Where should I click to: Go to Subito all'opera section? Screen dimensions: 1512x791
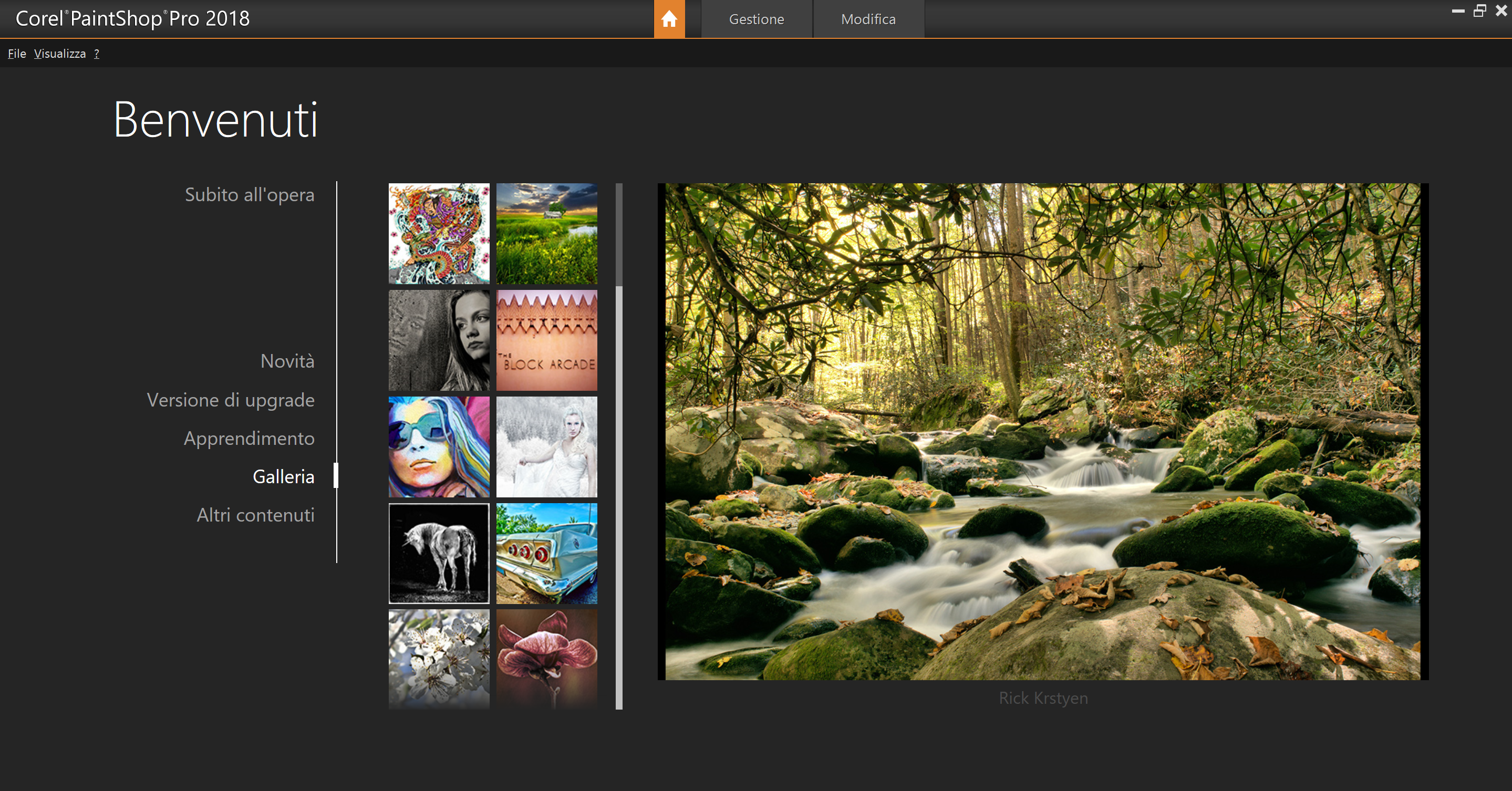250,194
